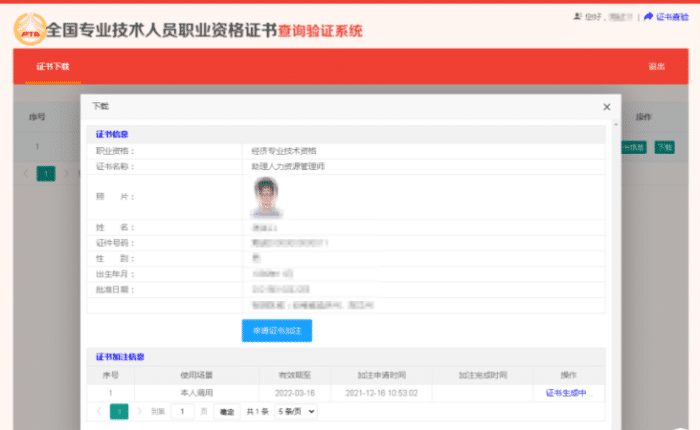The image size is (700, 430).
Task: Click 经济专业技术资格 value text
Action: (x=284, y=151)
